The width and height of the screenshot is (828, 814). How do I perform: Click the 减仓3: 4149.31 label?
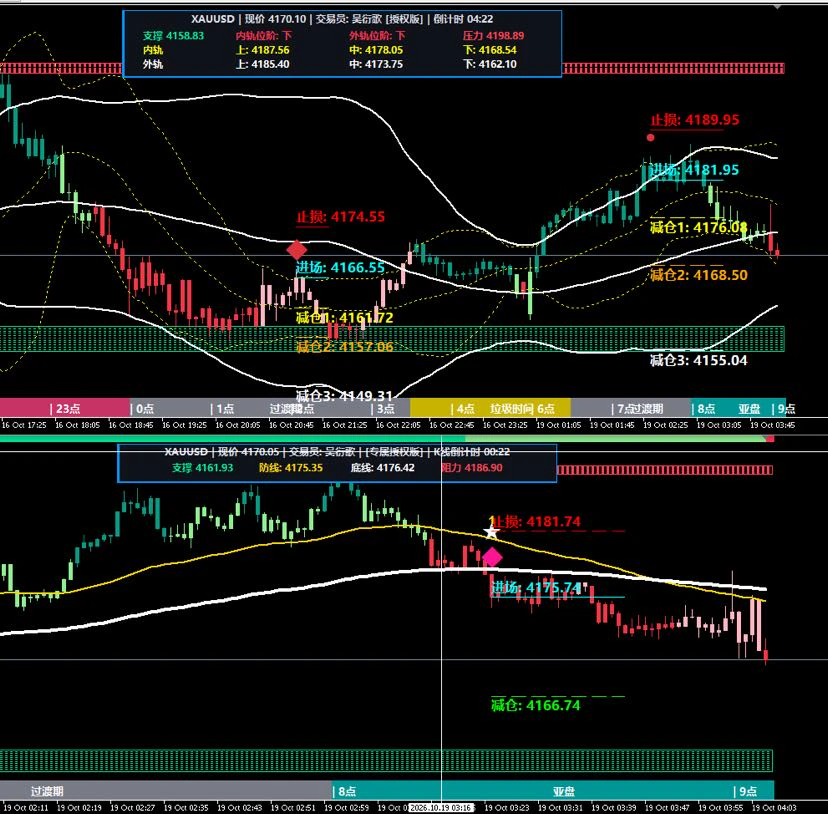(344, 396)
